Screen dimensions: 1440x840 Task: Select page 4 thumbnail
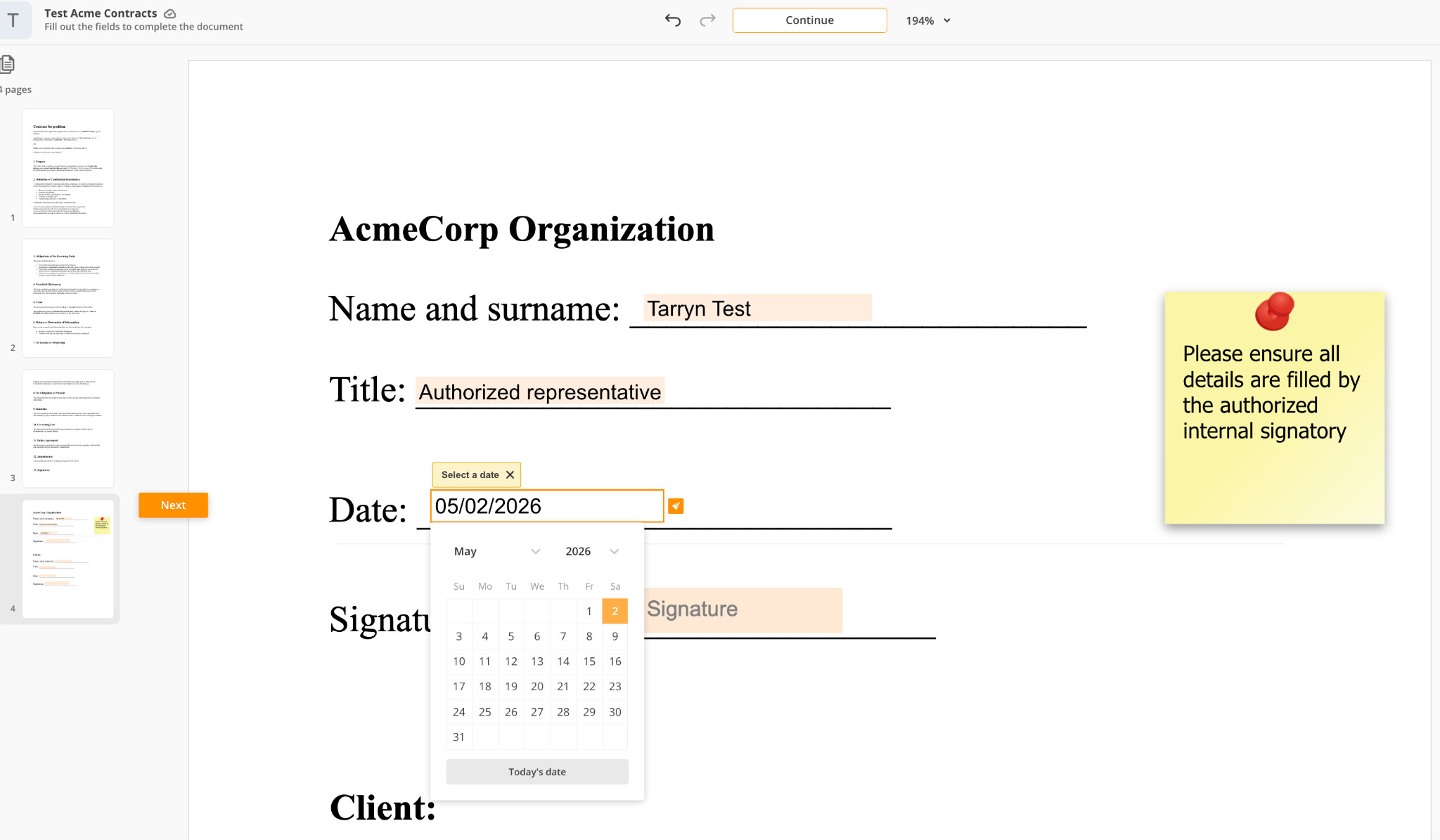67,559
